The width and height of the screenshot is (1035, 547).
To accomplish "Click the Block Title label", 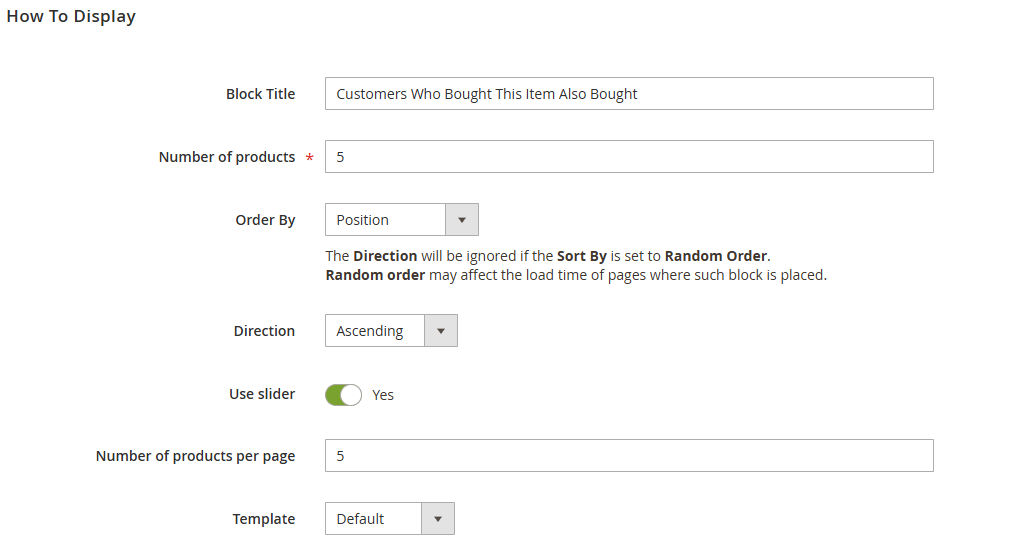I will tap(260, 94).
